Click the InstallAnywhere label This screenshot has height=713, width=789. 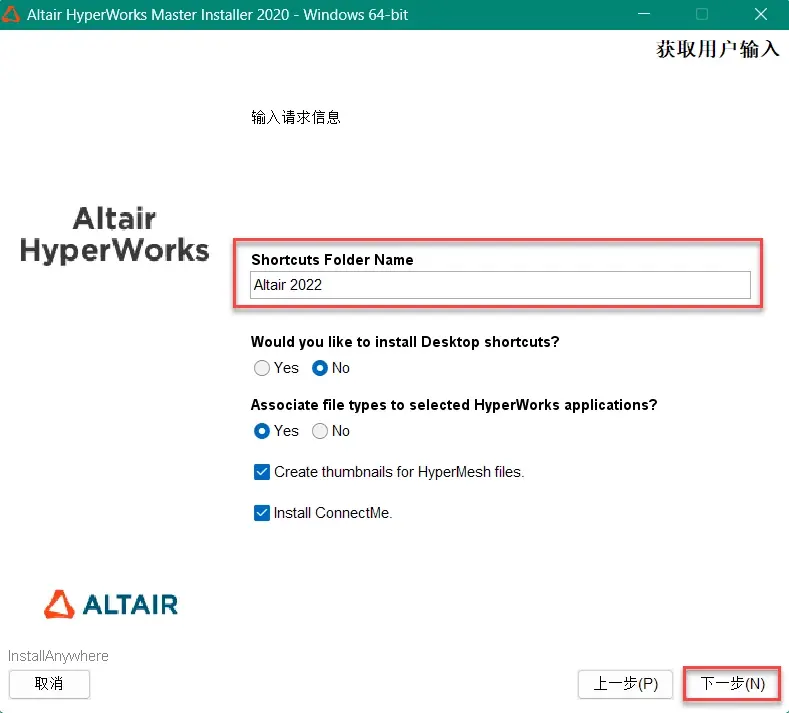pyautogui.click(x=58, y=656)
